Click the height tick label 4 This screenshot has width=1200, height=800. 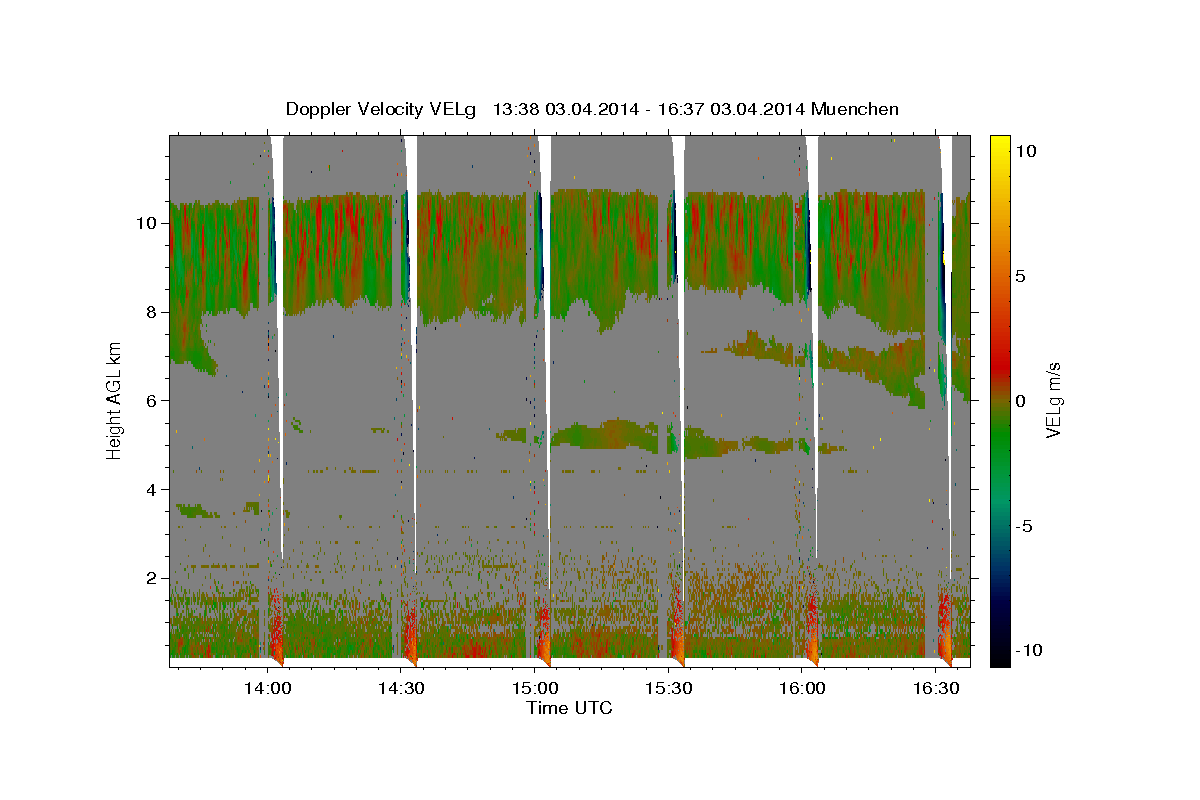point(153,490)
